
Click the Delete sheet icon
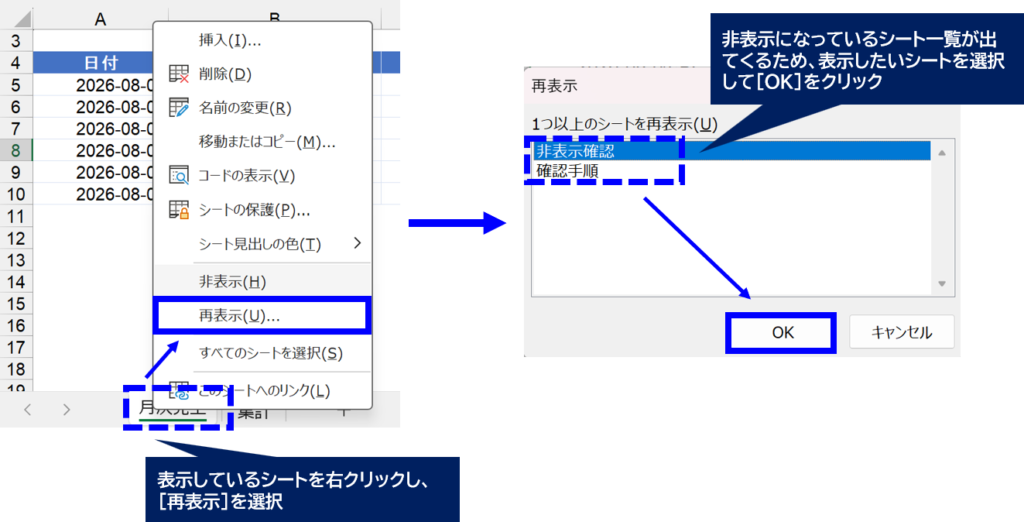[179, 74]
